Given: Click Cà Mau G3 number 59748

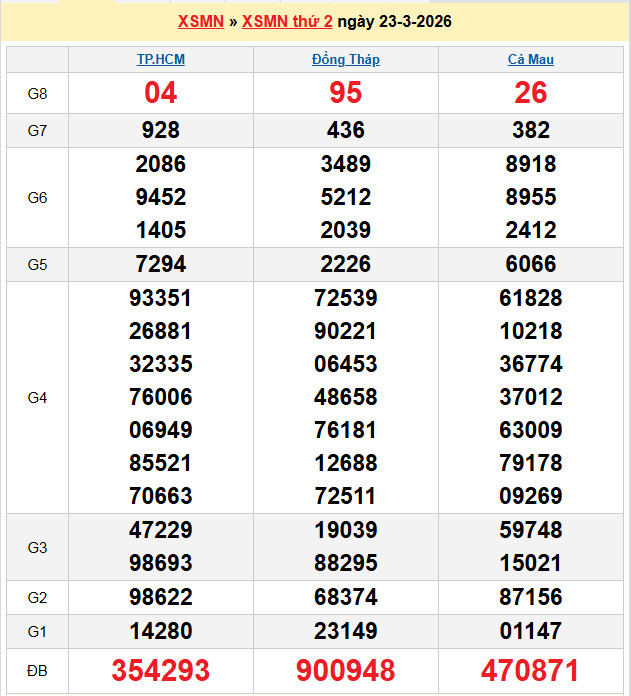Looking at the screenshot, I should click(x=531, y=530).
